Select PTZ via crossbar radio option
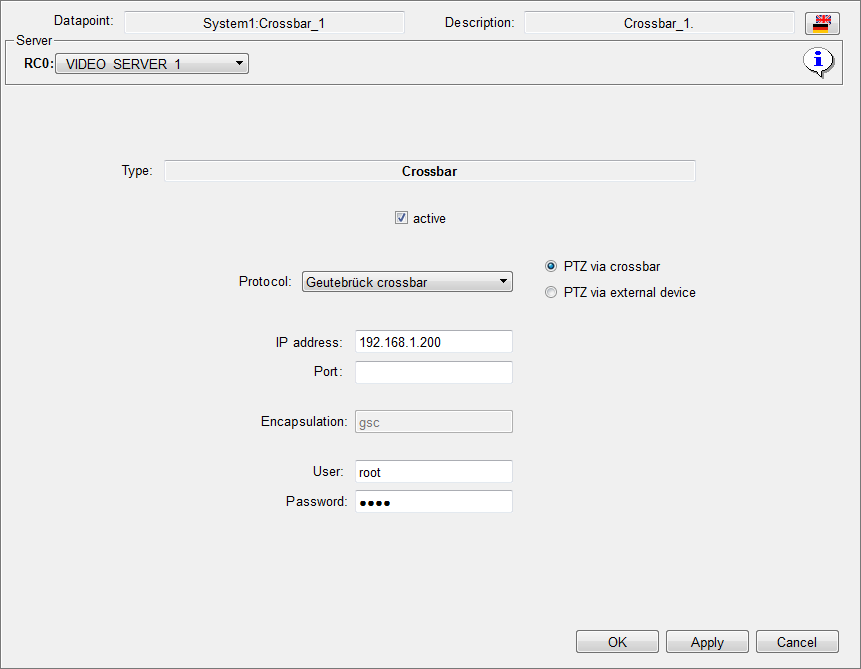 tap(550, 267)
